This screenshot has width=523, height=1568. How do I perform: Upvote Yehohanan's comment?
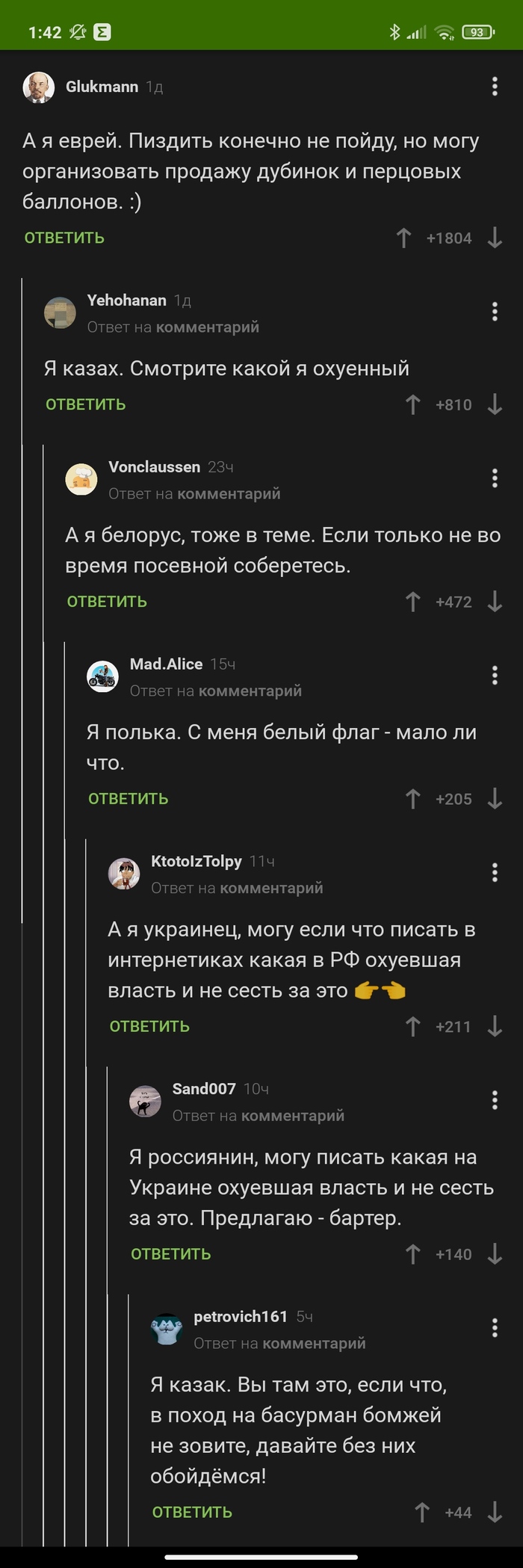(412, 405)
